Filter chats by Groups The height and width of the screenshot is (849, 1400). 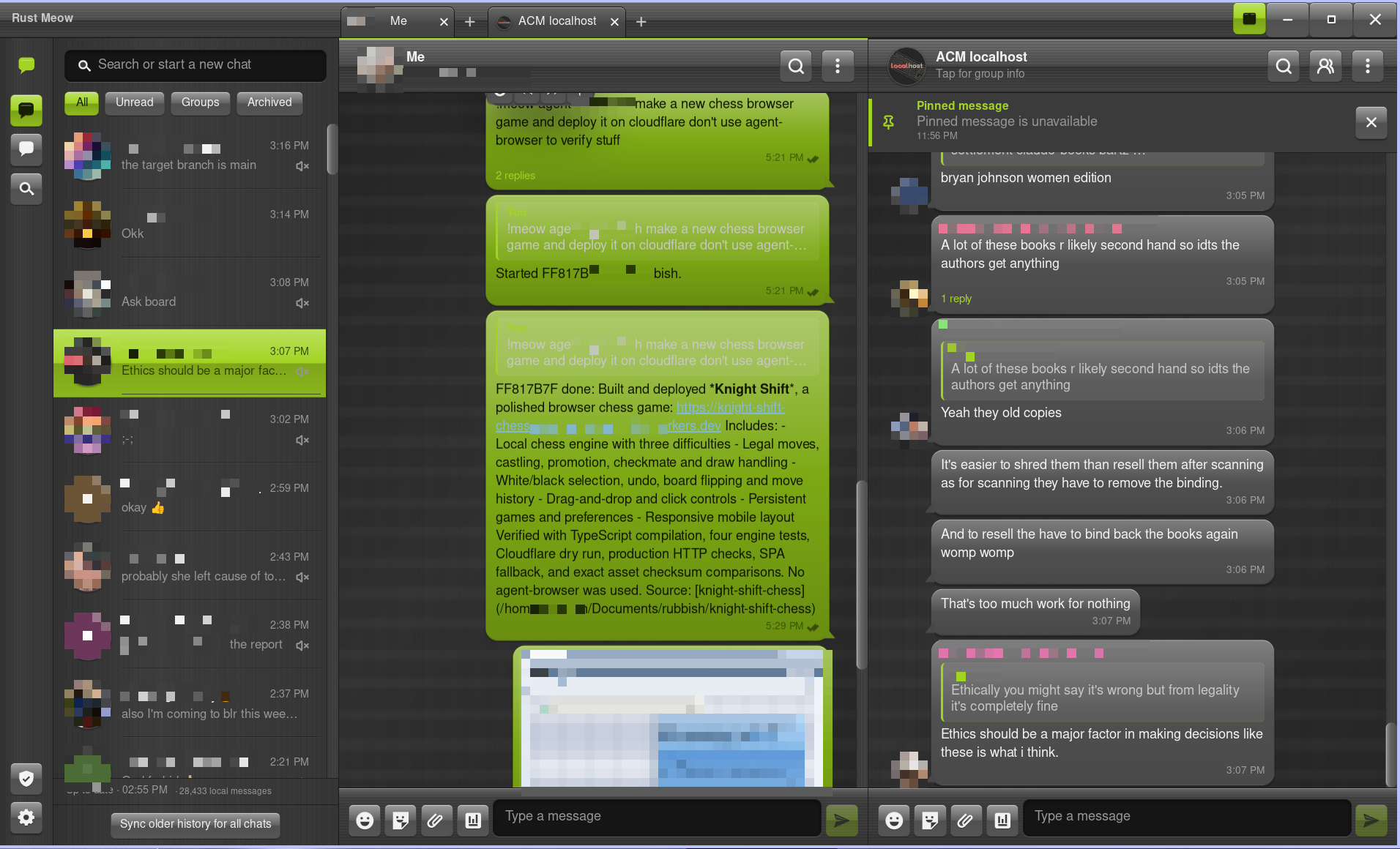point(201,102)
